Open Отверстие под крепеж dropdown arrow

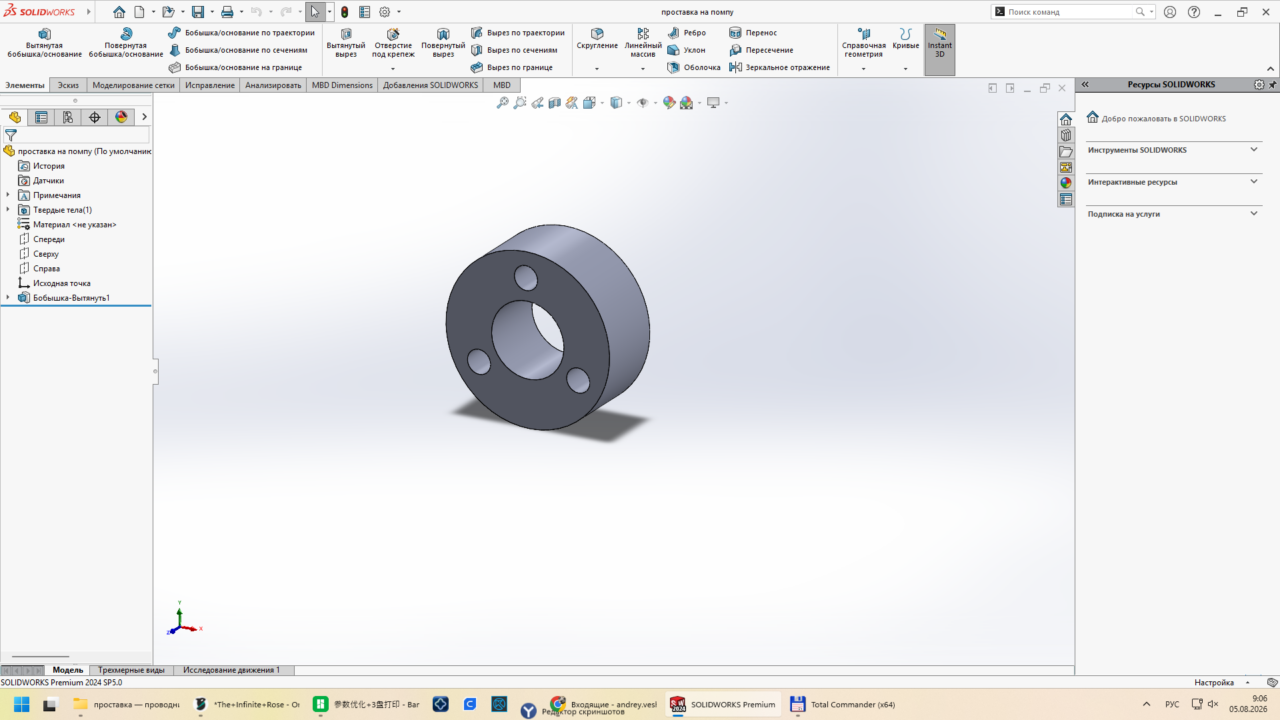pyautogui.click(x=393, y=69)
